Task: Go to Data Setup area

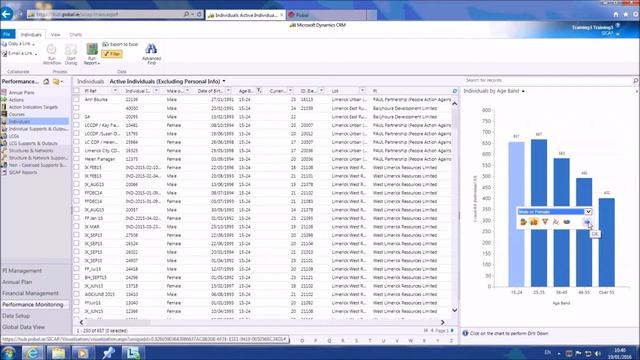Action: [16, 316]
